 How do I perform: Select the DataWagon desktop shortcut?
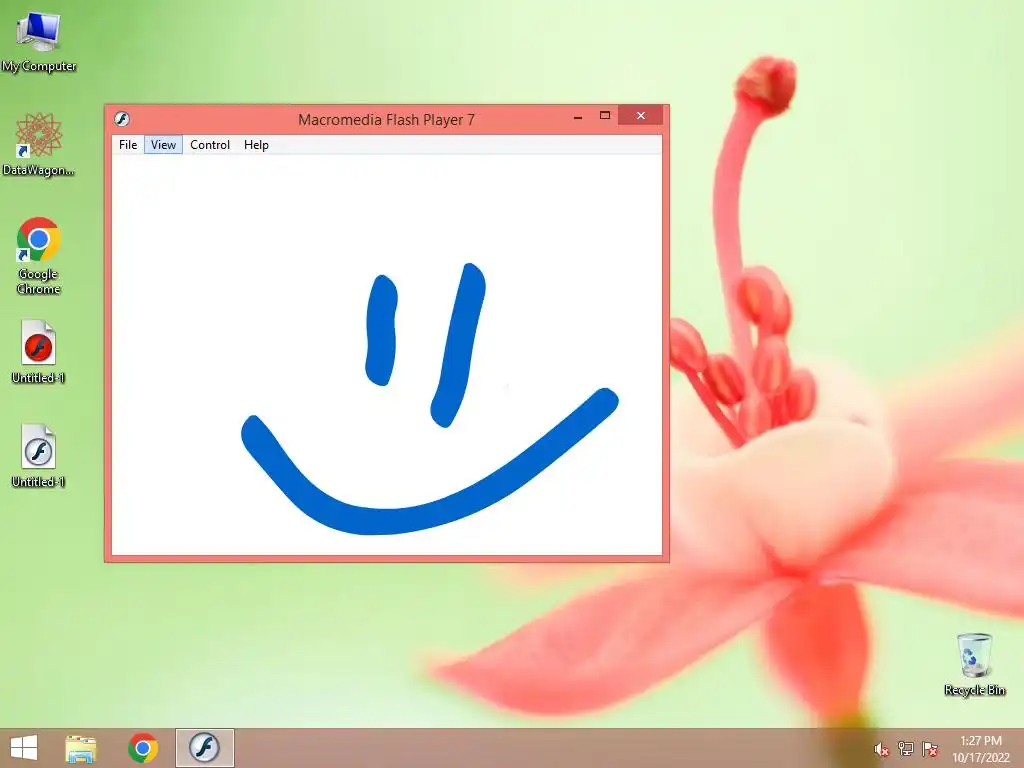click(39, 144)
